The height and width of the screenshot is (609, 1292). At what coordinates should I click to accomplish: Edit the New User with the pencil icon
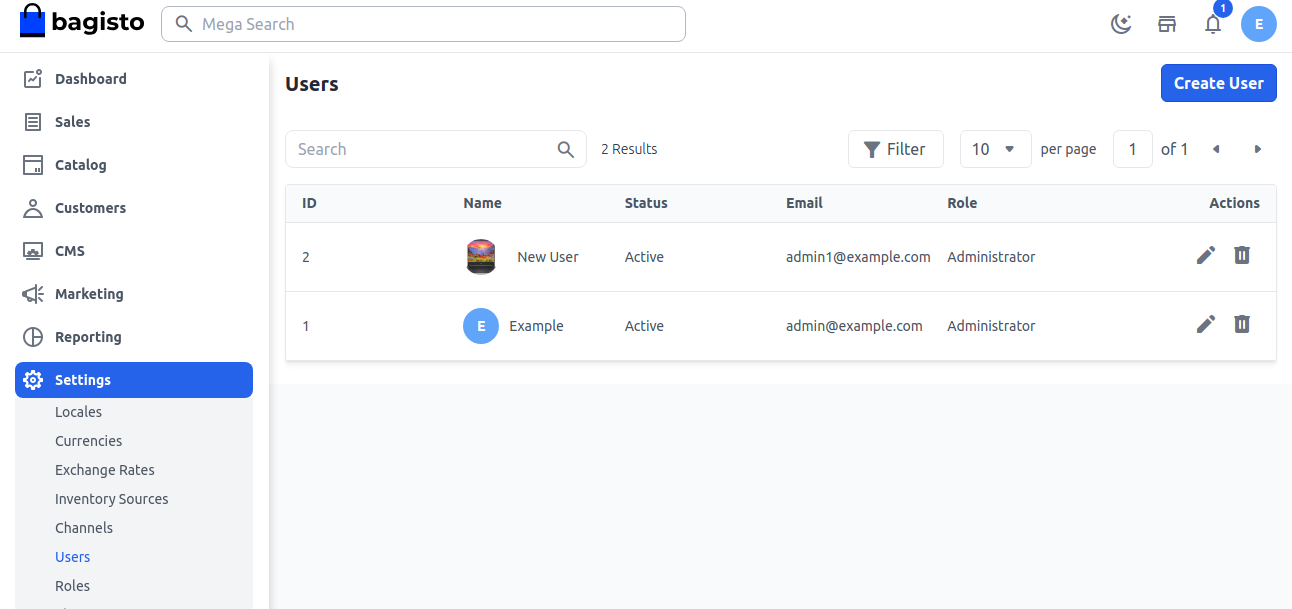pos(1205,255)
